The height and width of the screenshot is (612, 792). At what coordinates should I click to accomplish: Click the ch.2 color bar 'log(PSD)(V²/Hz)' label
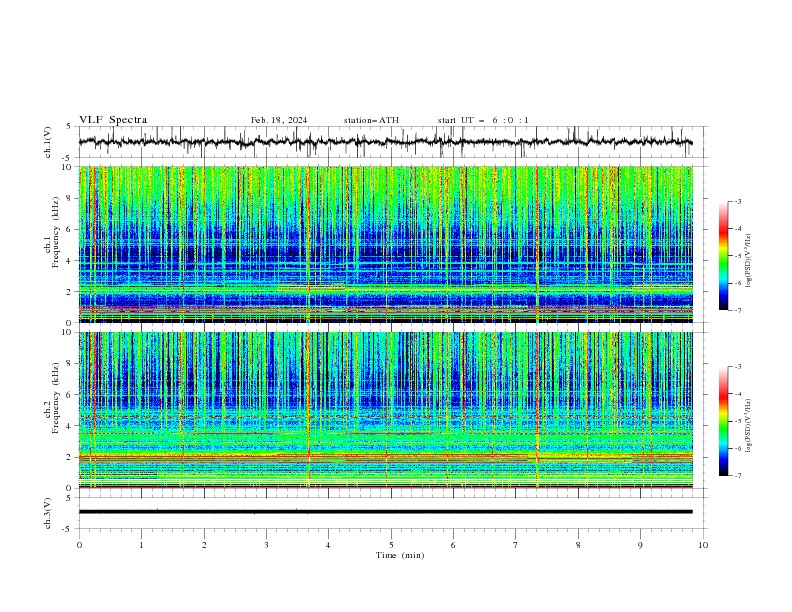(x=749, y=425)
